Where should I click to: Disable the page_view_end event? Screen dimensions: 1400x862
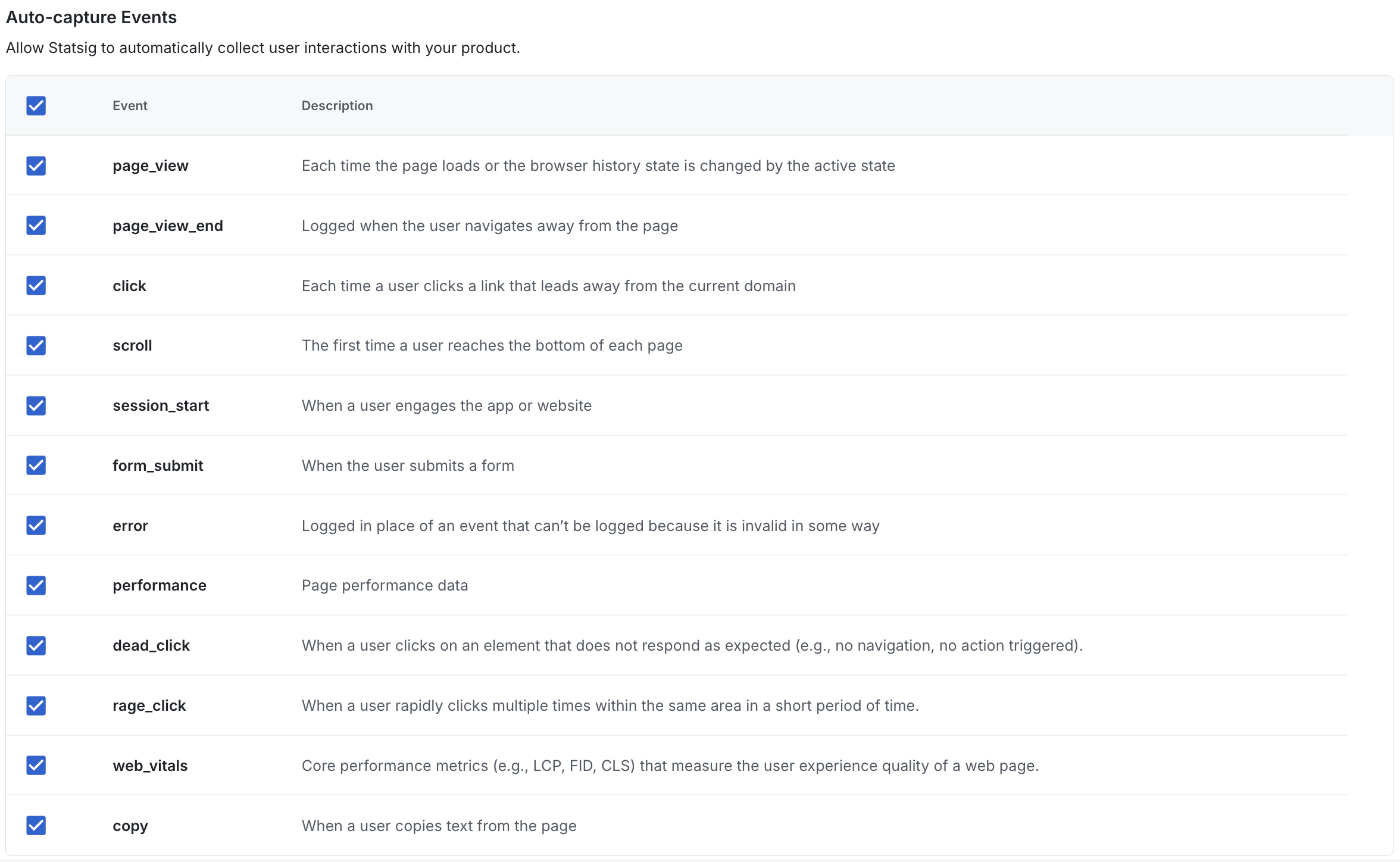pyautogui.click(x=36, y=226)
